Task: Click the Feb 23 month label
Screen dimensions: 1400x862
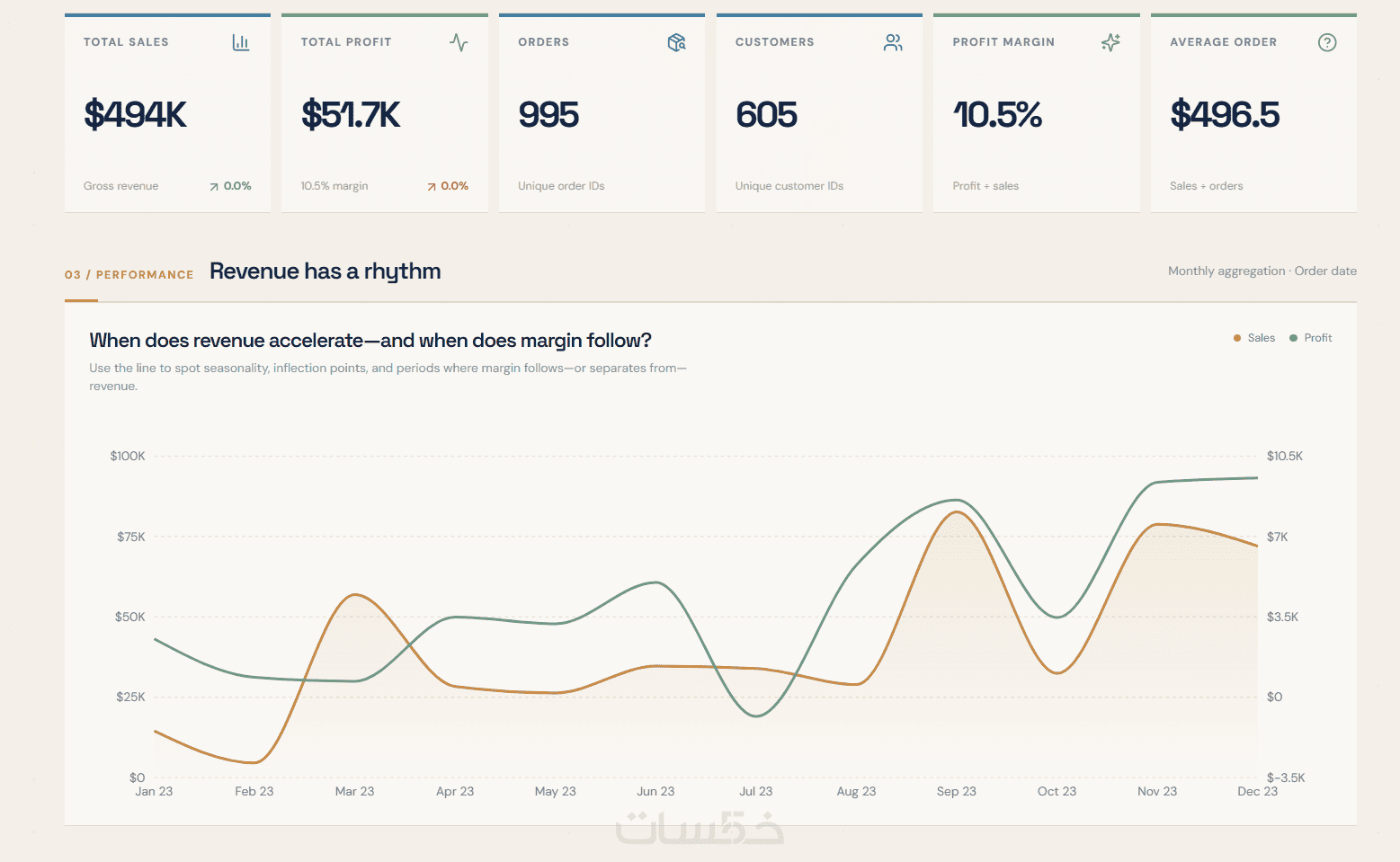Action: 254,791
